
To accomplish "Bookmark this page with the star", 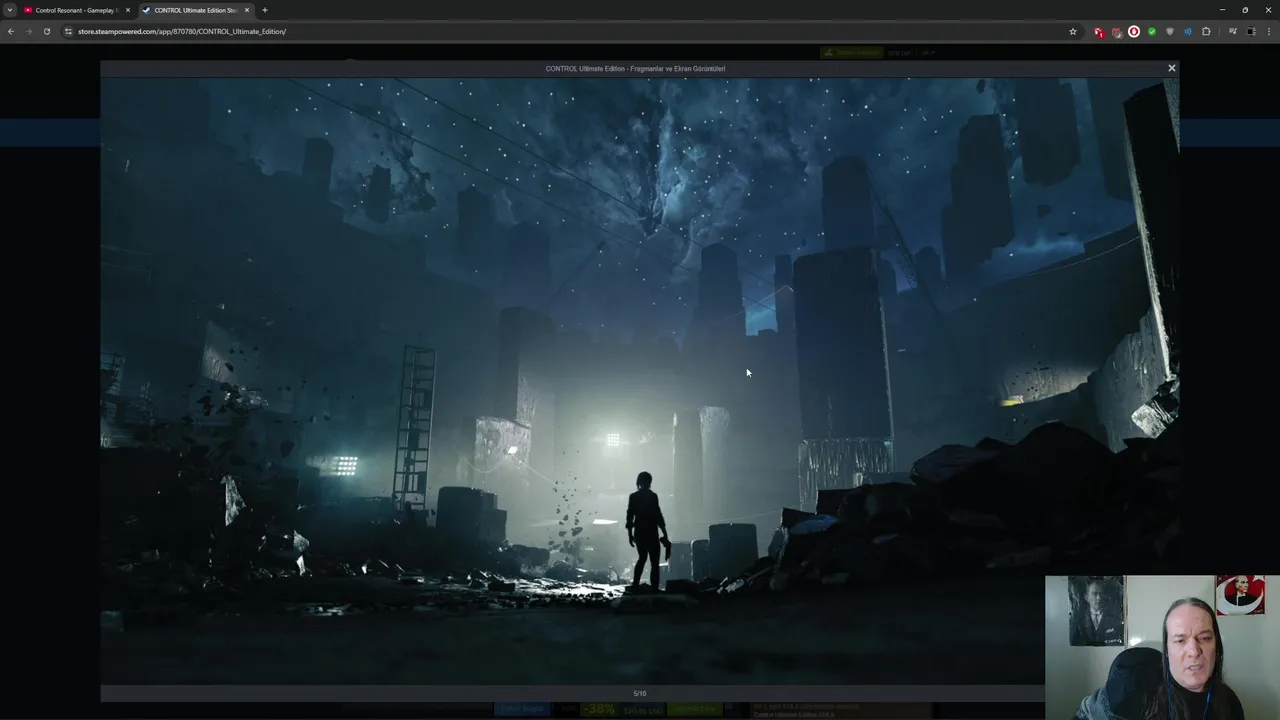I will 1073,31.
